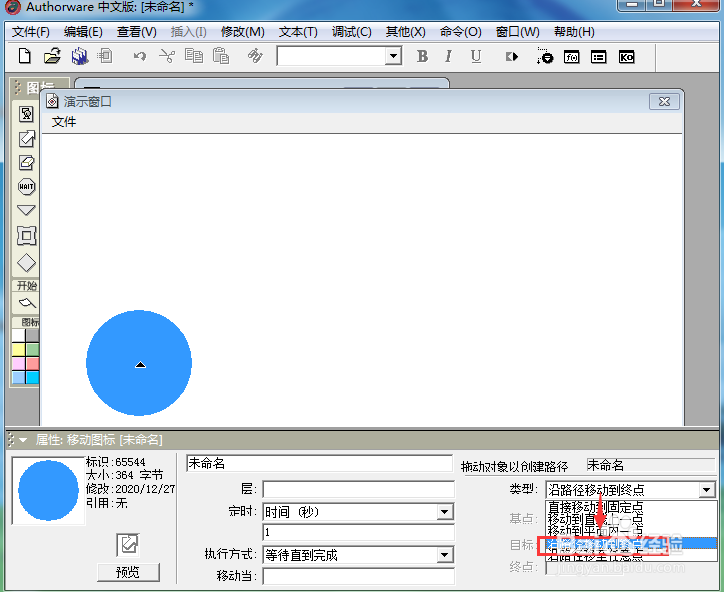Screen dimensions: 724x592
Task: Choose highlighted 沿路径移动到终点 option
Action: point(631,544)
